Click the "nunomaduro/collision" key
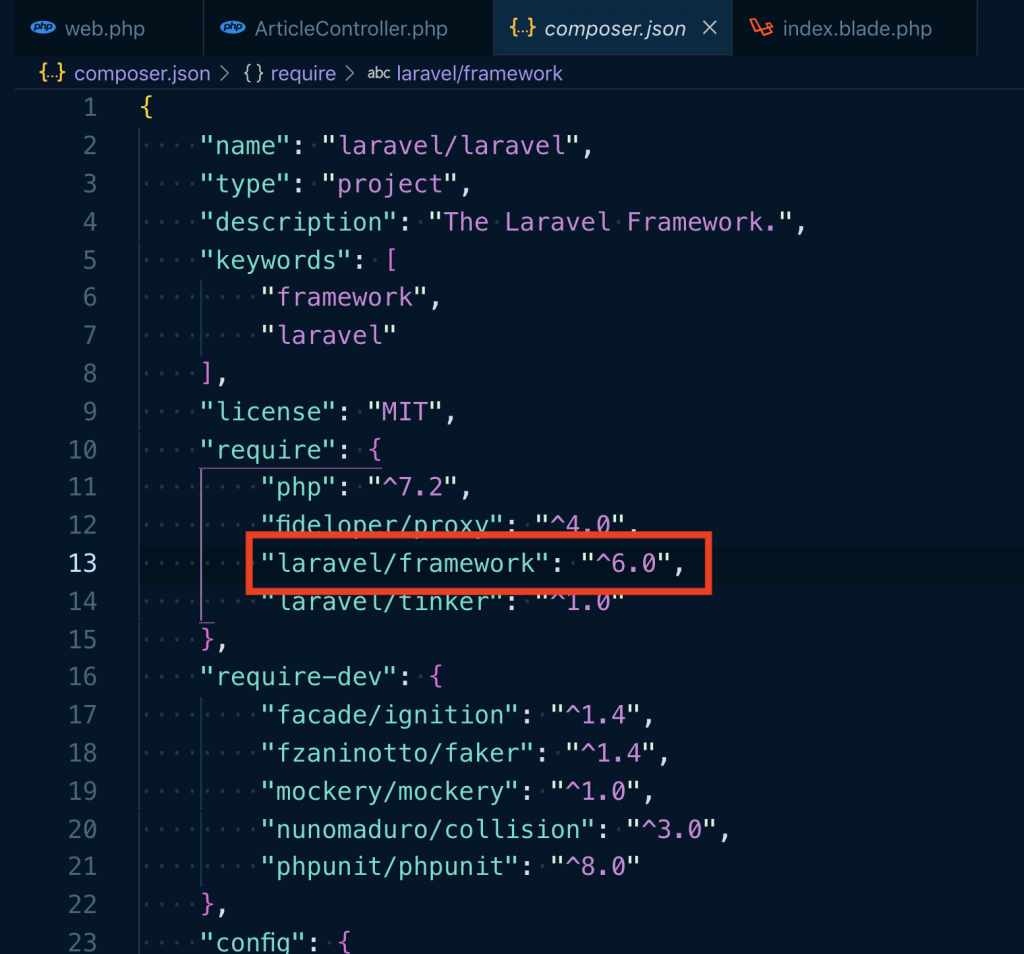Viewport: 1024px width, 954px height. (428, 829)
